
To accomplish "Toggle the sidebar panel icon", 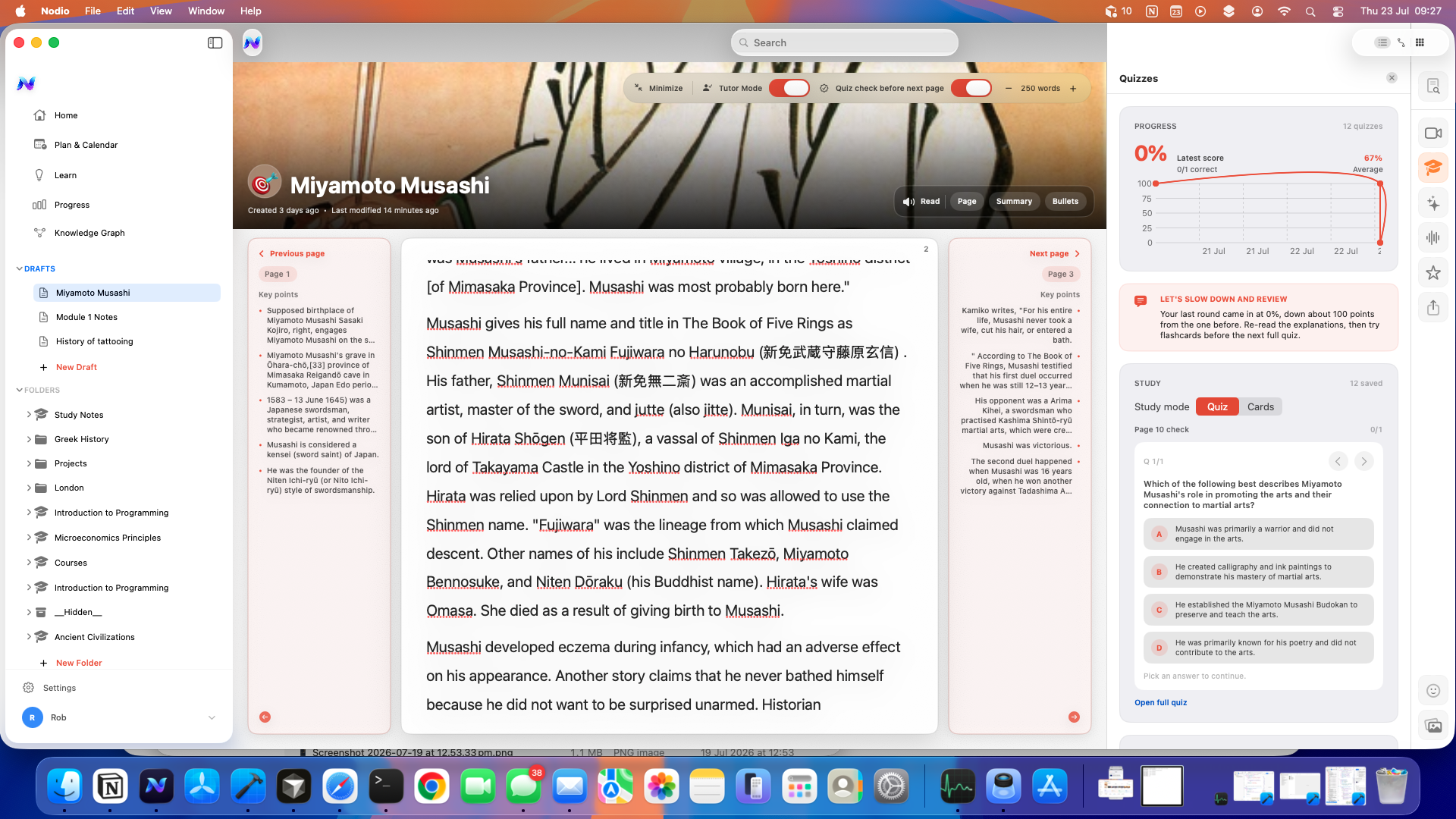I will point(215,42).
